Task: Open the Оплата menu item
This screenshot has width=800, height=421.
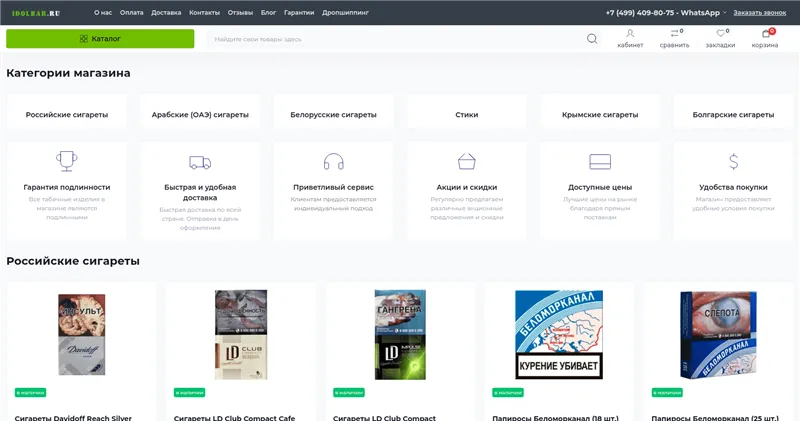Action: (x=132, y=13)
